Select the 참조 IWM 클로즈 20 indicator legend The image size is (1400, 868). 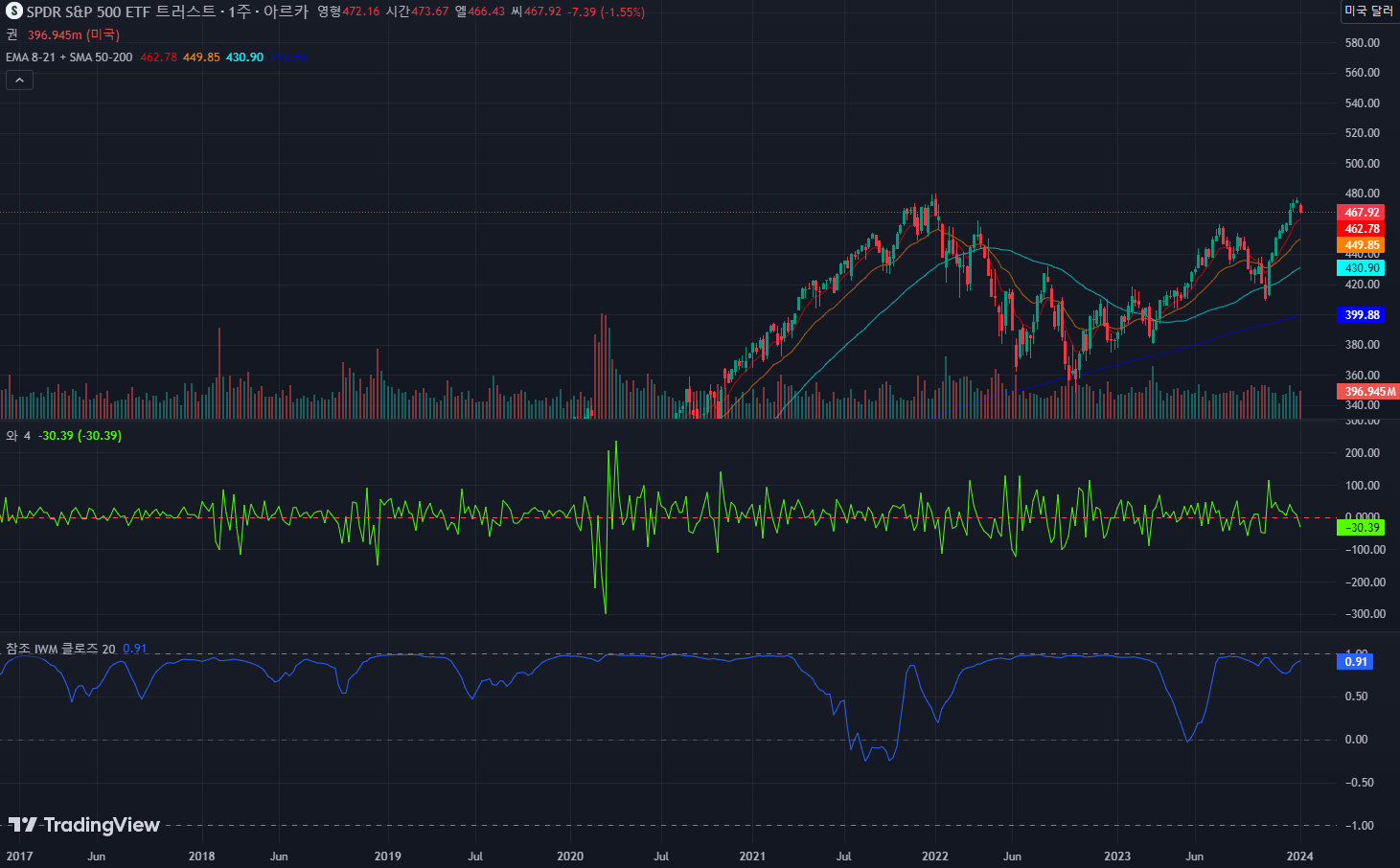[60, 649]
